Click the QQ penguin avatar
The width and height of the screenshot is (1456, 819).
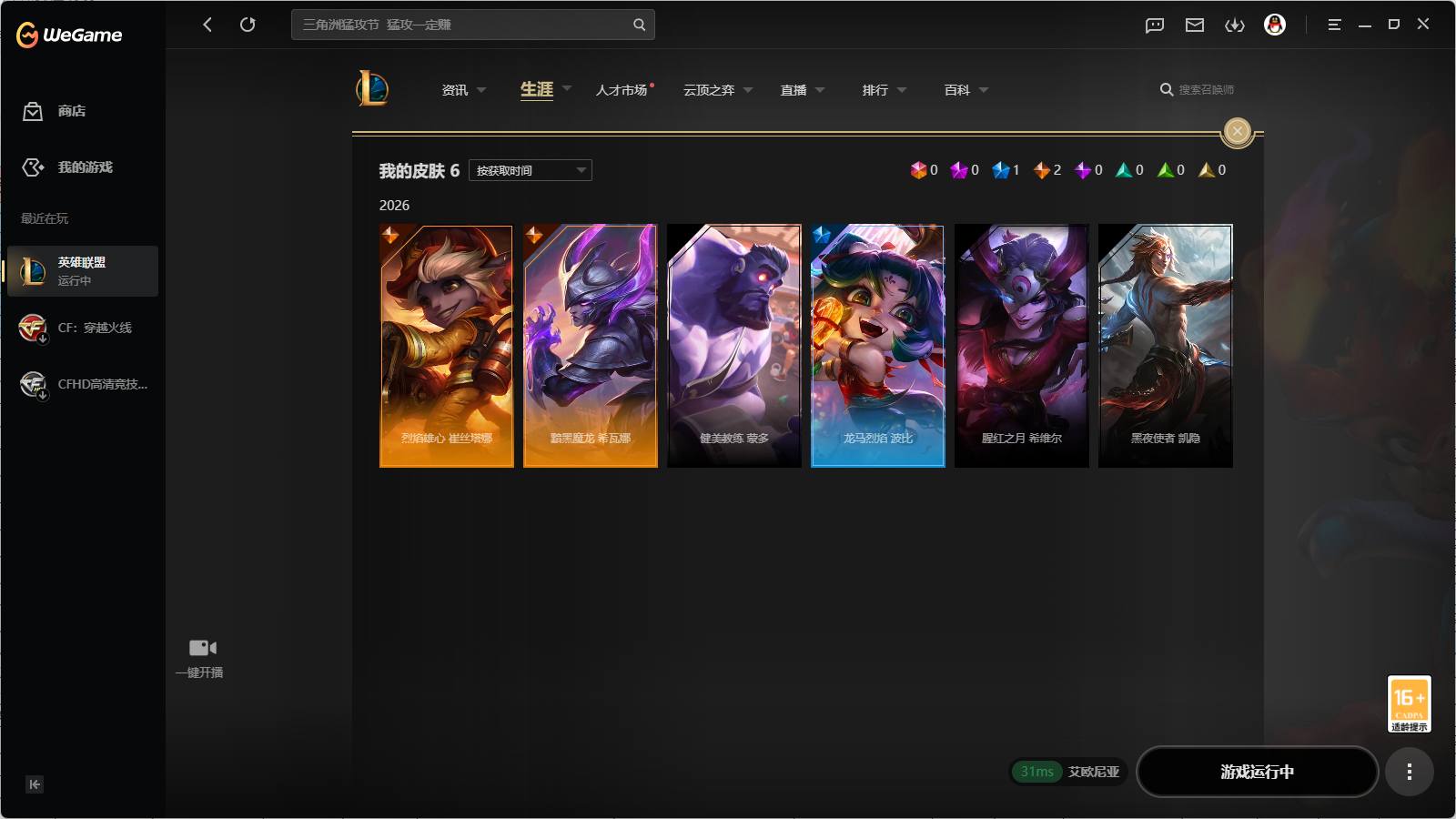(x=1275, y=25)
